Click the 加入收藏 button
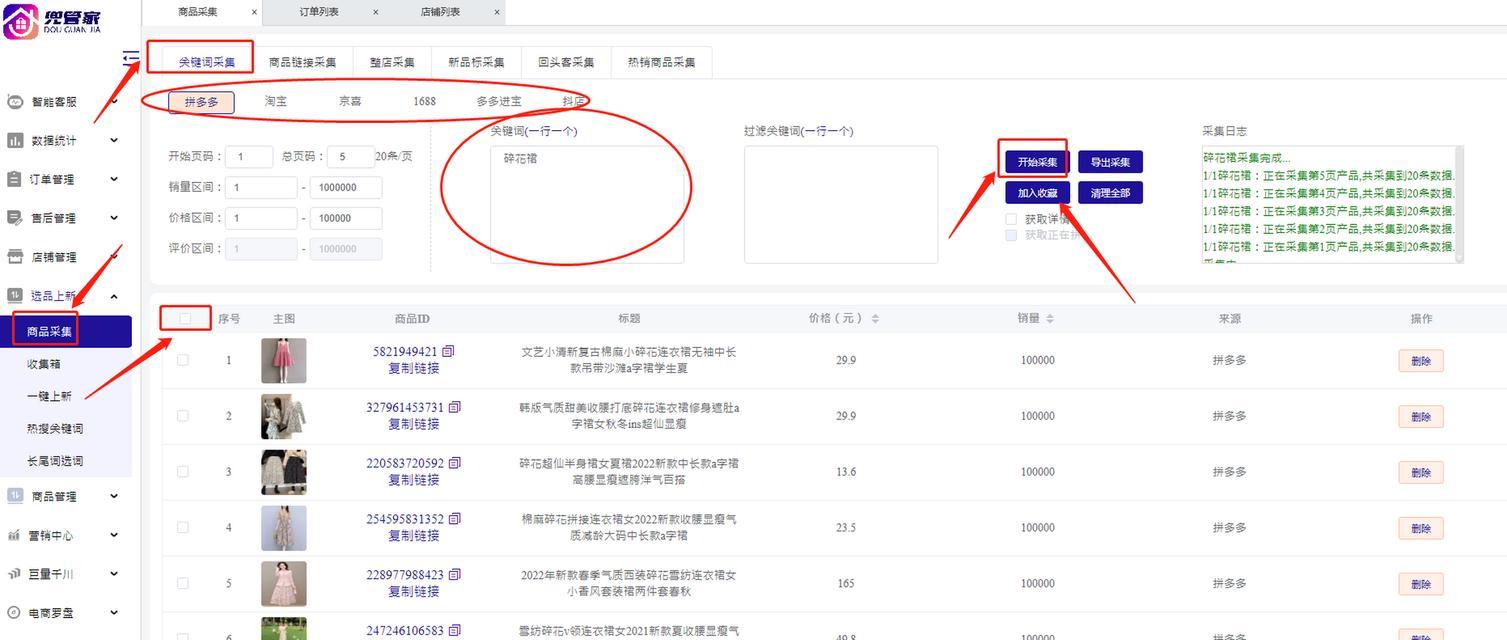This screenshot has height=640, width=1507. click(x=1038, y=193)
